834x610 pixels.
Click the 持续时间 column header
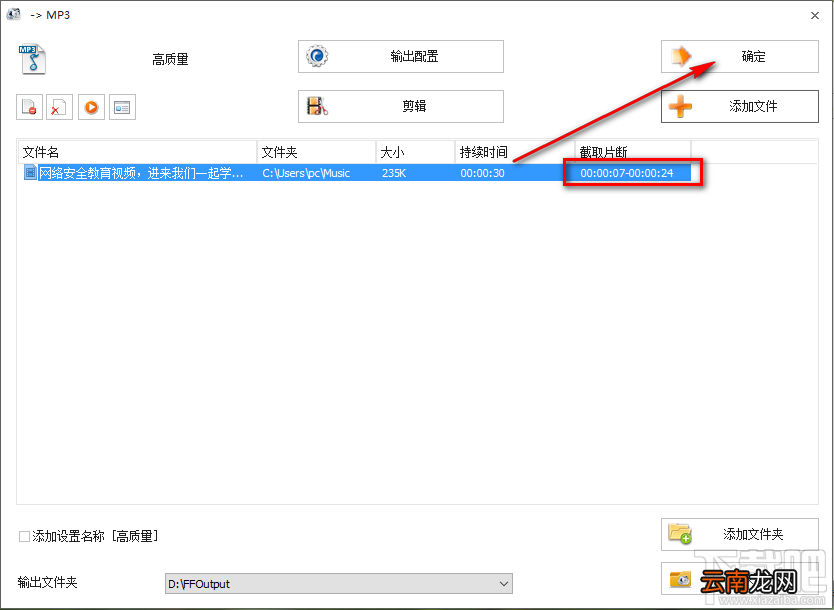click(515, 153)
